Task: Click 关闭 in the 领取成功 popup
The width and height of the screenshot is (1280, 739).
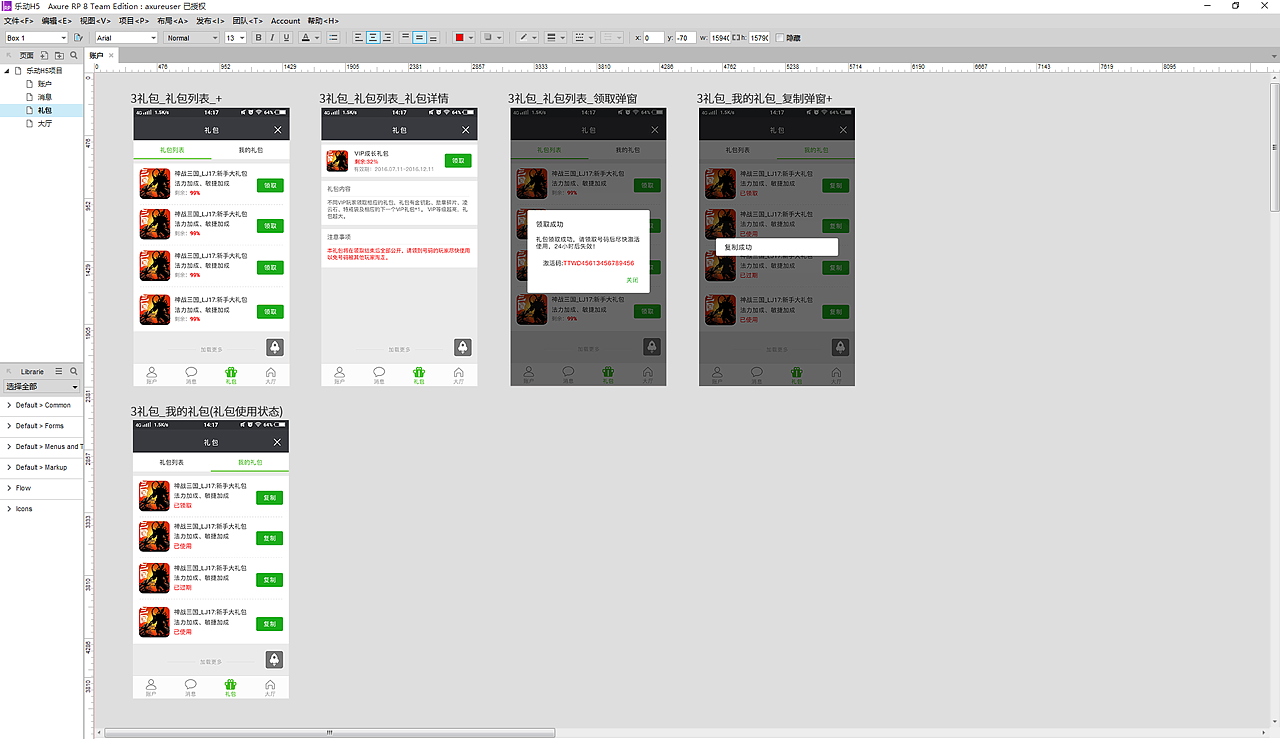Action: pos(632,280)
